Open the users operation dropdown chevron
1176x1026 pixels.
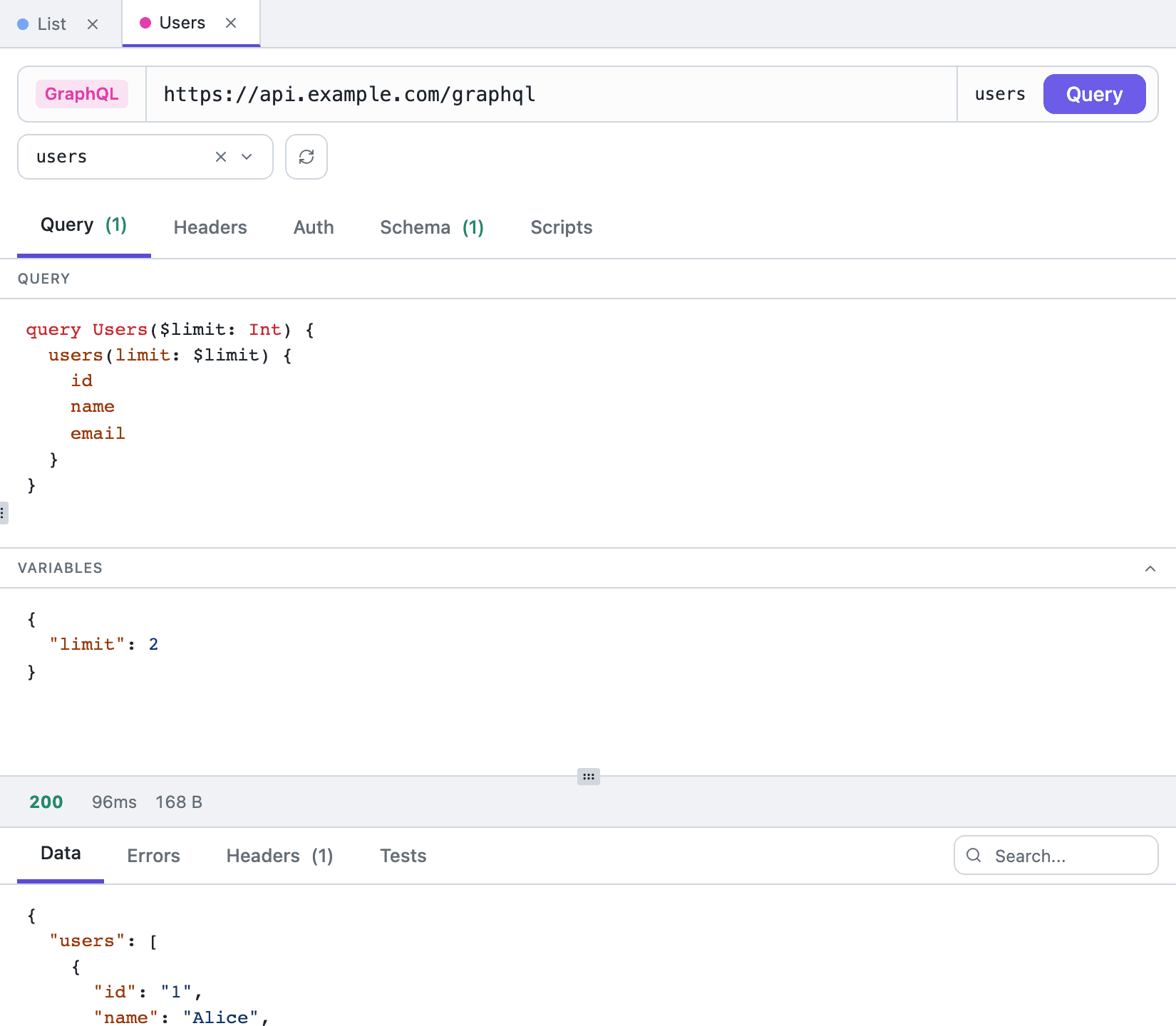point(247,157)
